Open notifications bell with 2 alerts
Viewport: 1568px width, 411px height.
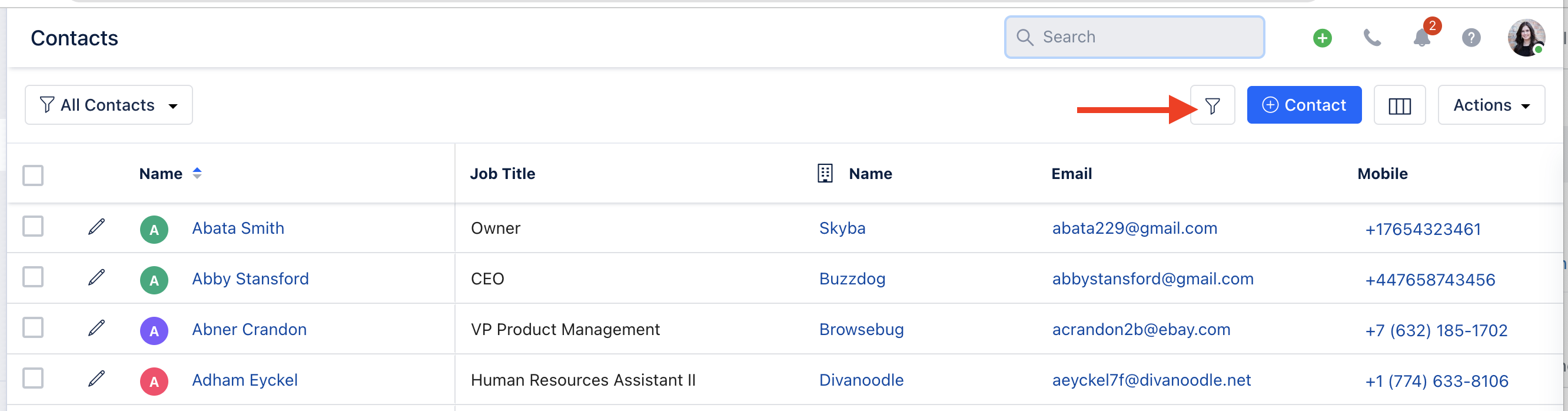coord(1422,38)
